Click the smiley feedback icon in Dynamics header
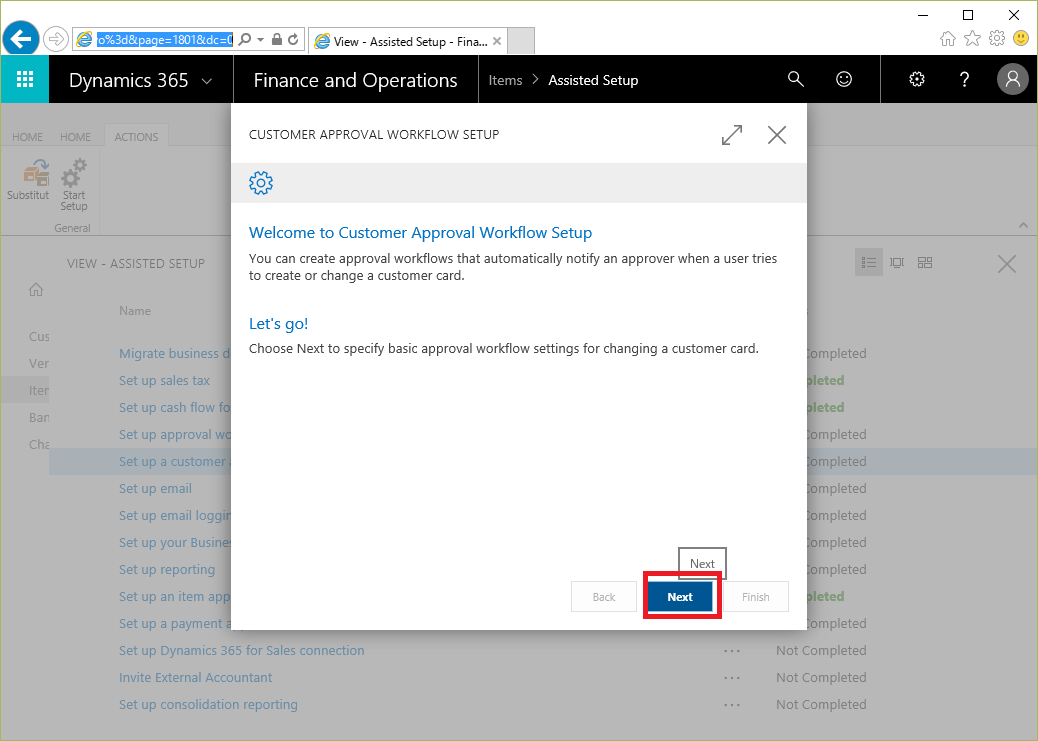Screen dimensions: 1038x741 coord(844,79)
